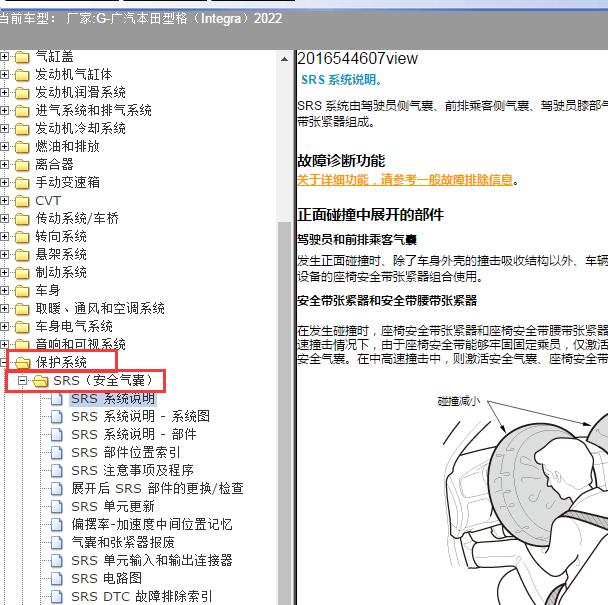Click the 转向系统 folder icon
The image size is (608, 605).
pyautogui.click(x=22, y=237)
